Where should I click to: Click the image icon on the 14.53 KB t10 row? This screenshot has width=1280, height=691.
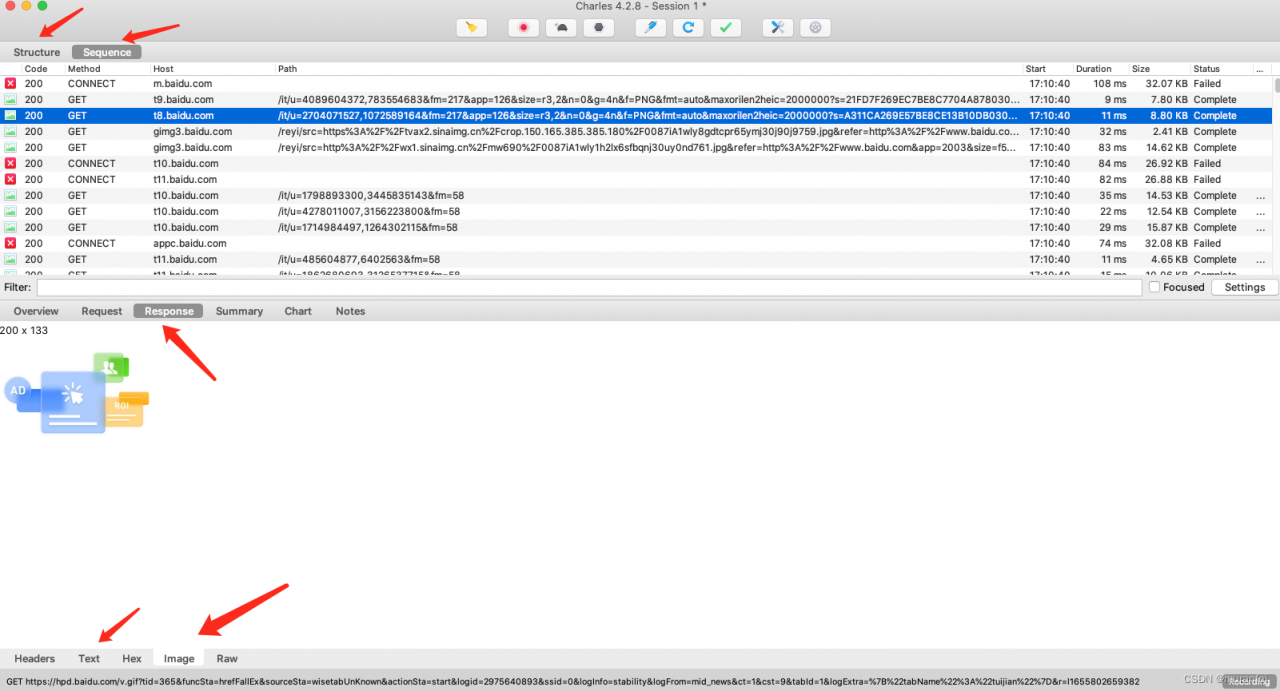(x=10, y=196)
